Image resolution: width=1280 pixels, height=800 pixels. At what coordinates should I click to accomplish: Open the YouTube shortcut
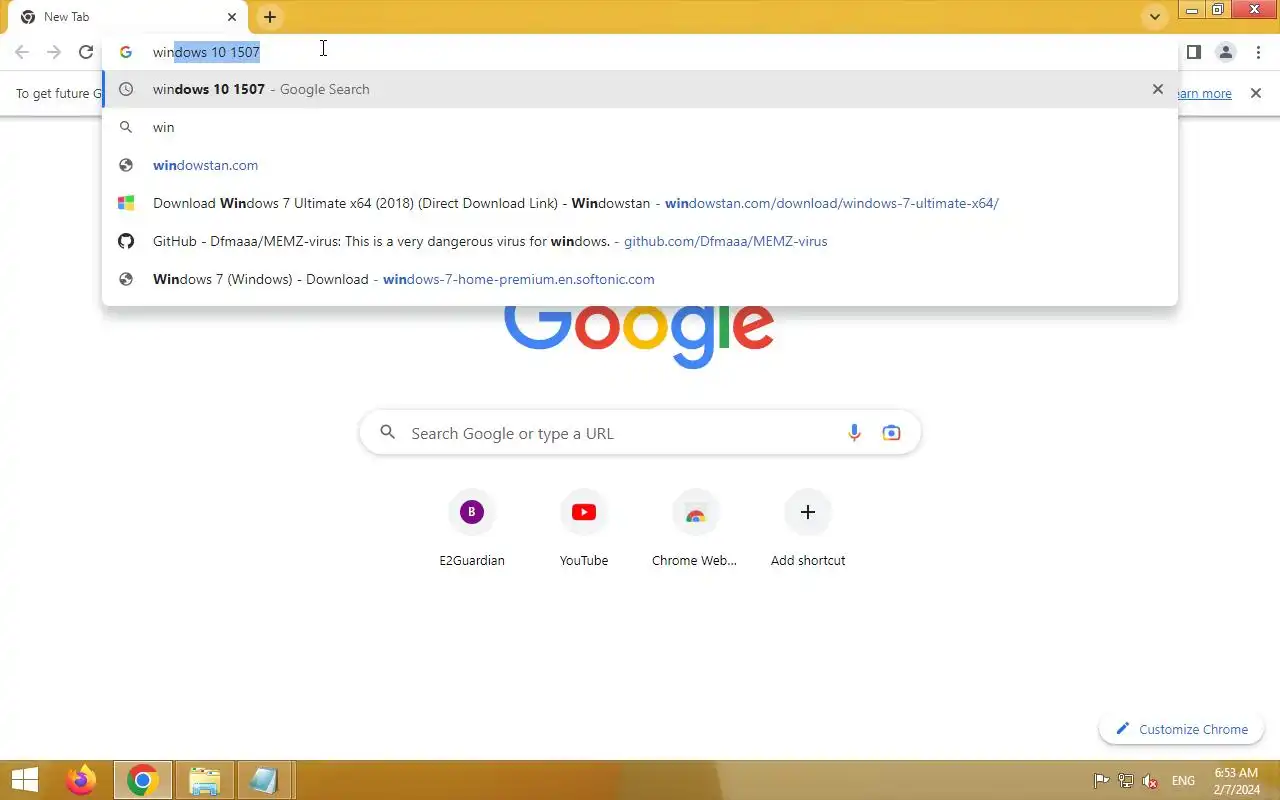pos(584,530)
